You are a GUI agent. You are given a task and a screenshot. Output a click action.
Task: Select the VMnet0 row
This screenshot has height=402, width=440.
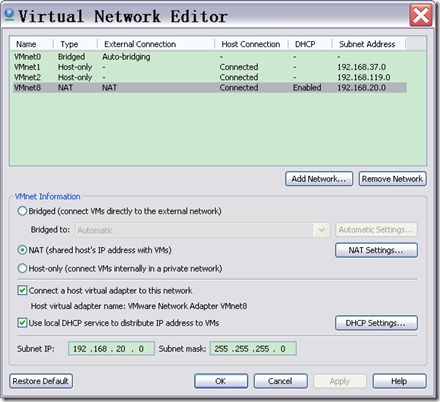(x=209, y=57)
